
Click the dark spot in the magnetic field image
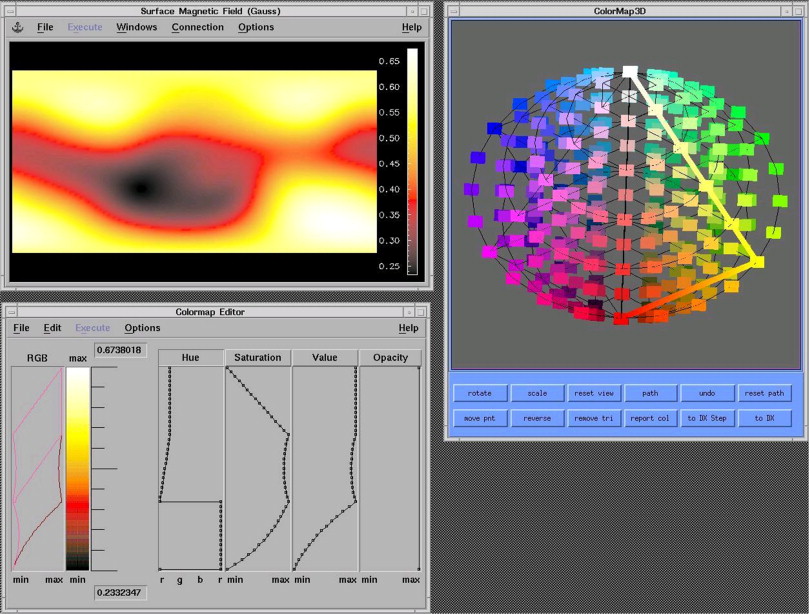point(140,187)
